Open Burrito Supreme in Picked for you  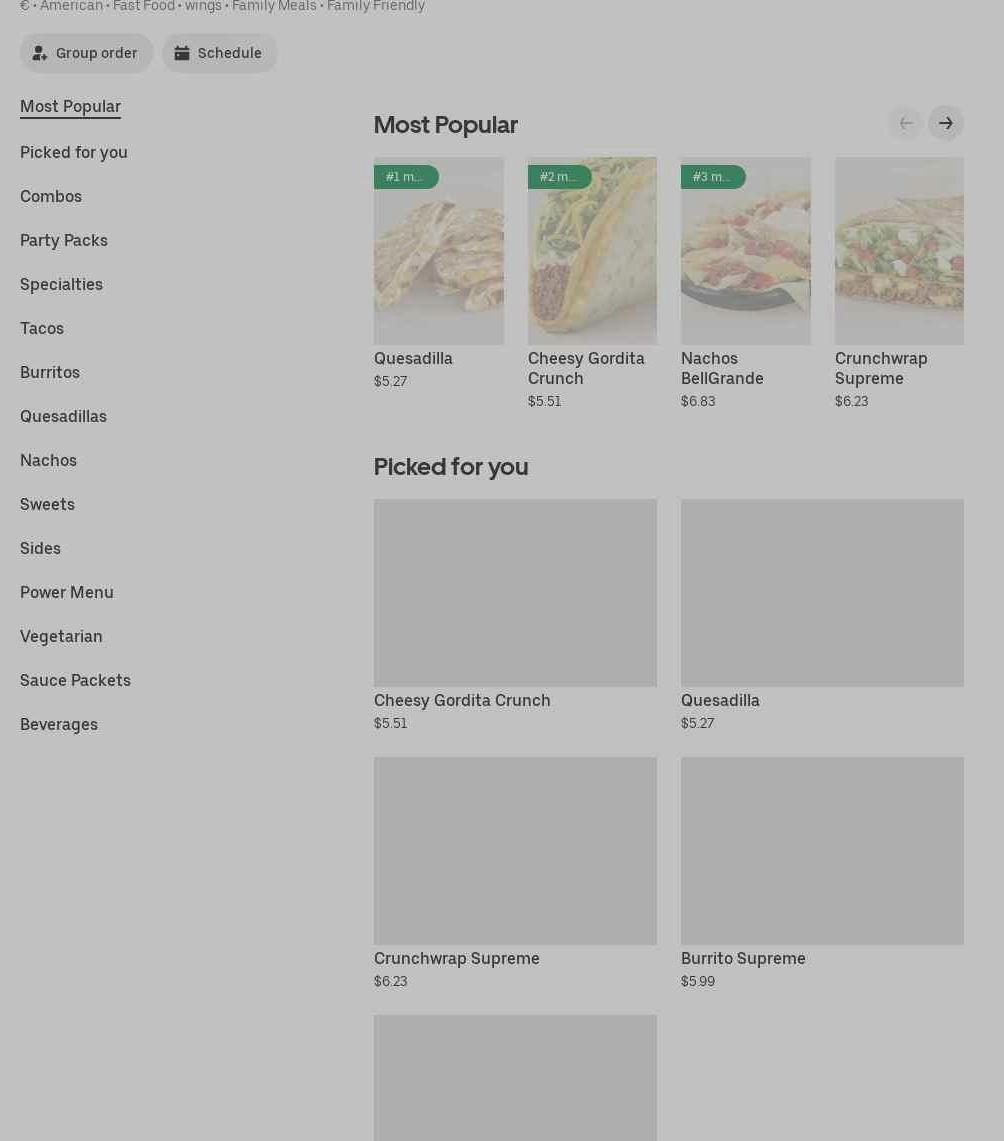tap(821, 851)
